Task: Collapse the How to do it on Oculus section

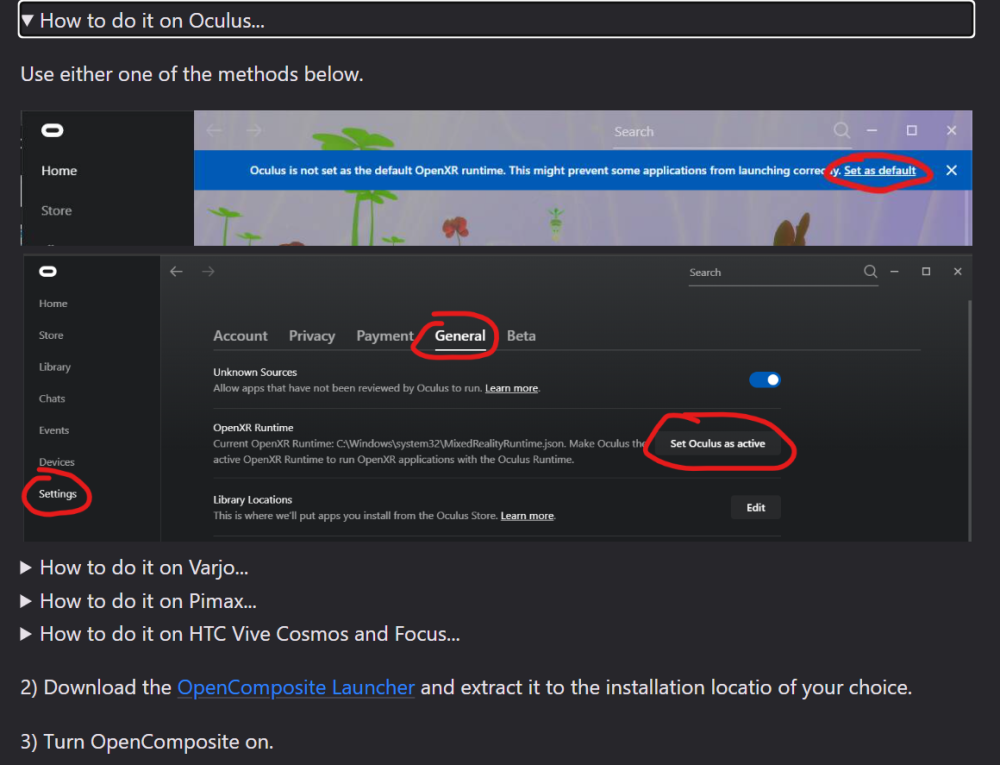Action: tap(496, 20)
